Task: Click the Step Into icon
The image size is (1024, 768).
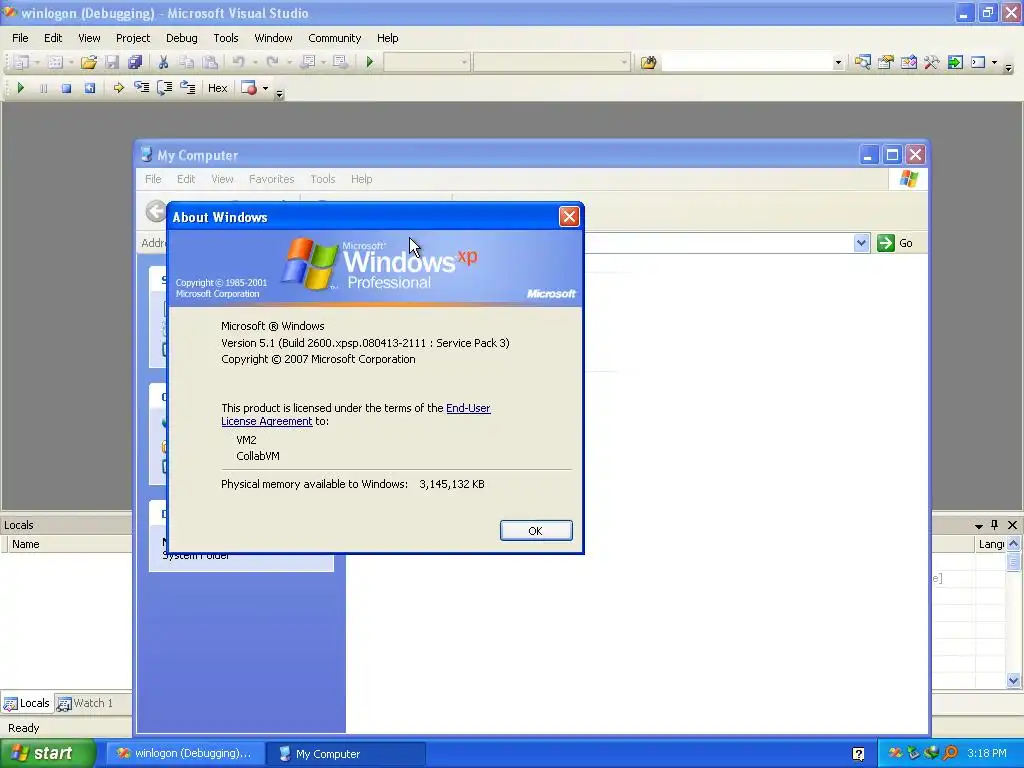Action: click(141, 88)
